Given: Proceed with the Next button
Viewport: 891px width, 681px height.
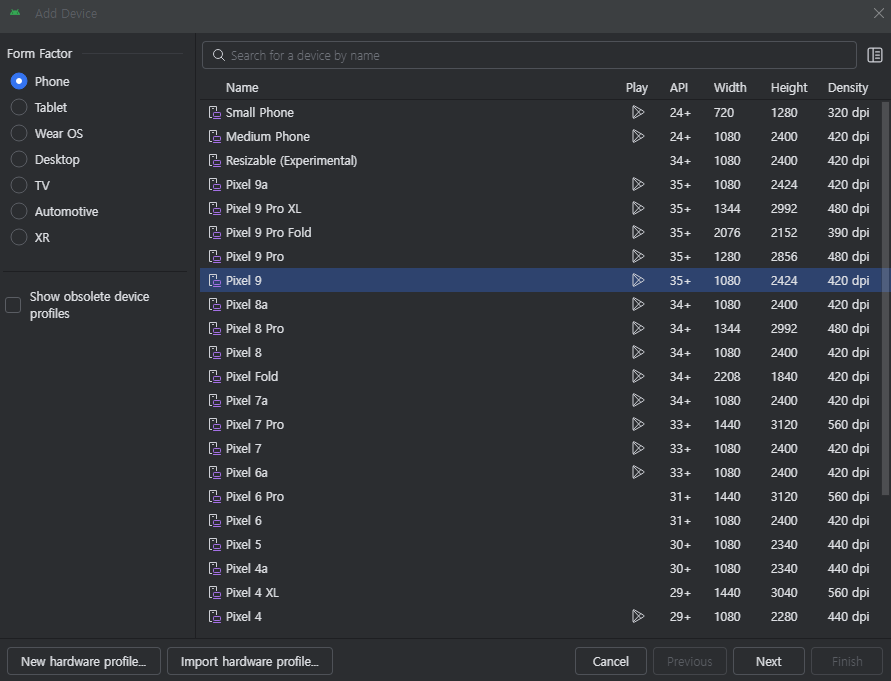Looking at the screenshot, I should 768,661.
